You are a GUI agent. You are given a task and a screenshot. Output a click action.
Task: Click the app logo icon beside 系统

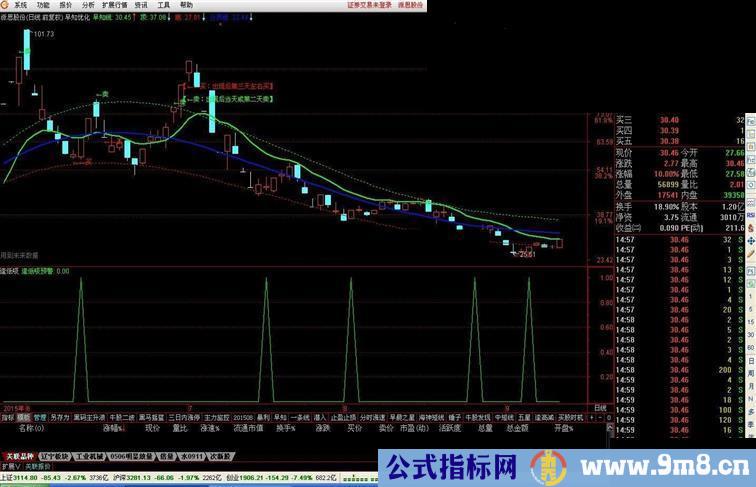[6, 5]
